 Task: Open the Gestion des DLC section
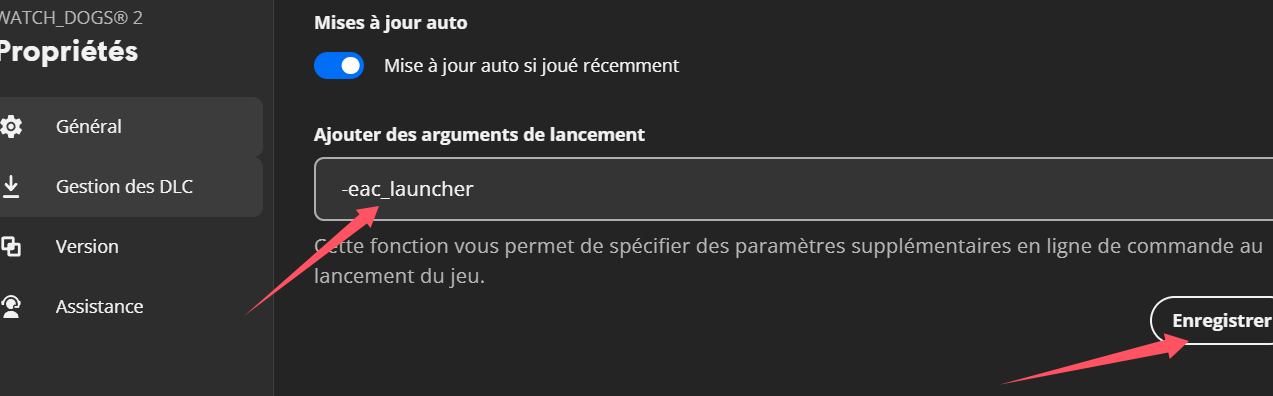click(131, 187)
